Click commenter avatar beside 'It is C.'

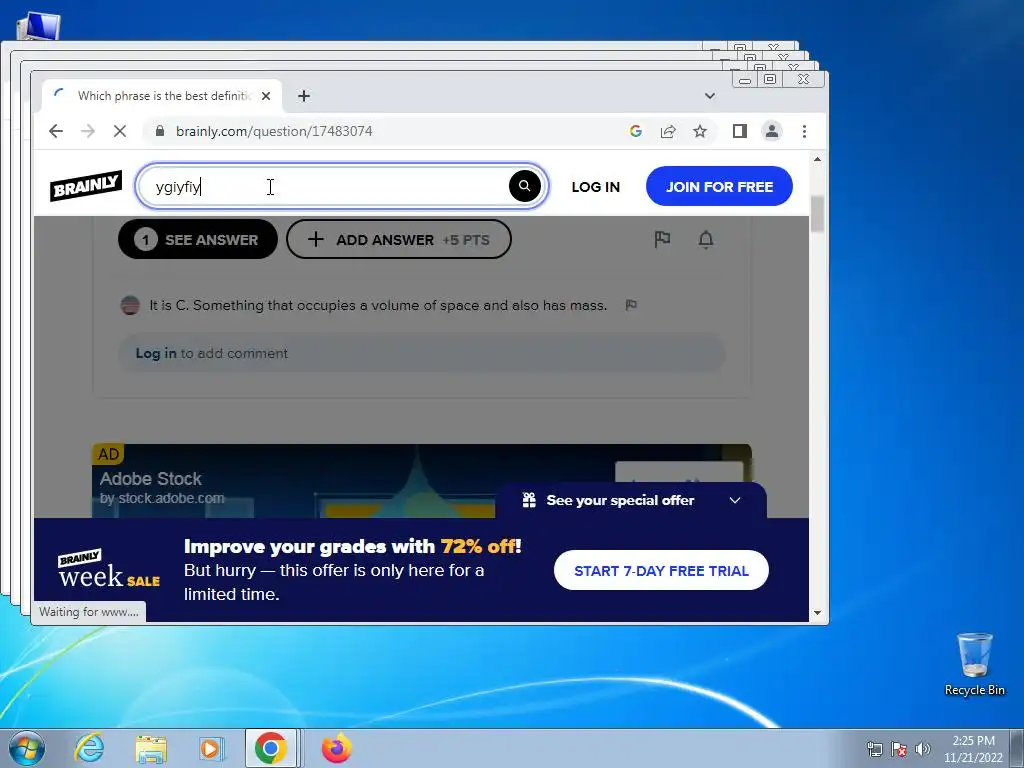[x=130, y=305]
